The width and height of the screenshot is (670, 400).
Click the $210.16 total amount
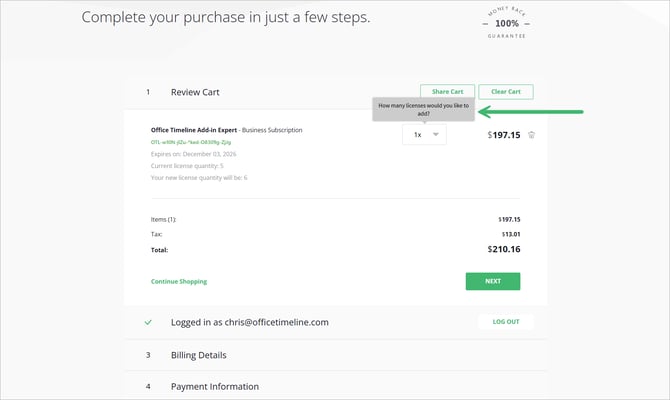pos(504,249)
